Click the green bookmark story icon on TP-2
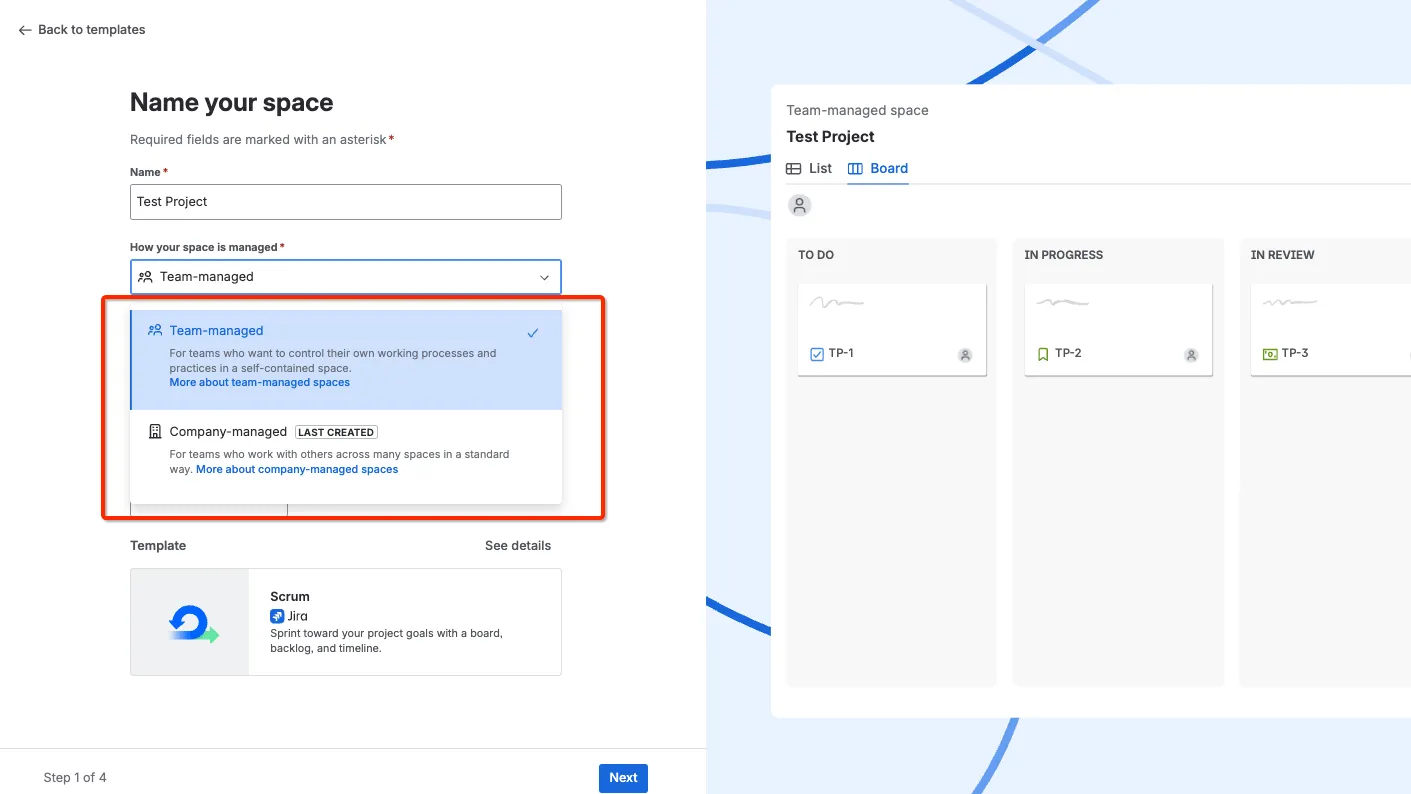This screenshot has height=794, width=1411. tap(1043, 354)
